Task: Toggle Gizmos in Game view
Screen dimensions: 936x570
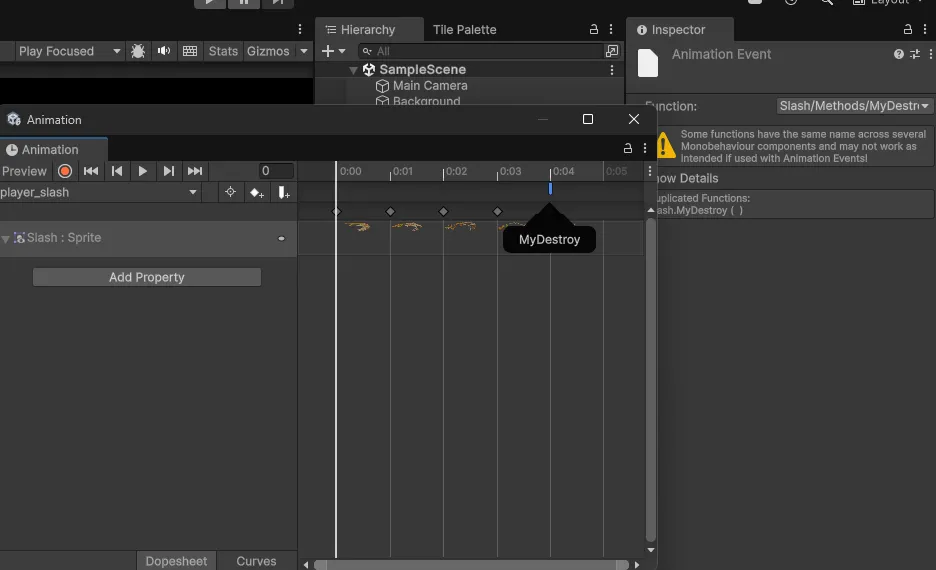Action: (268, 51)
